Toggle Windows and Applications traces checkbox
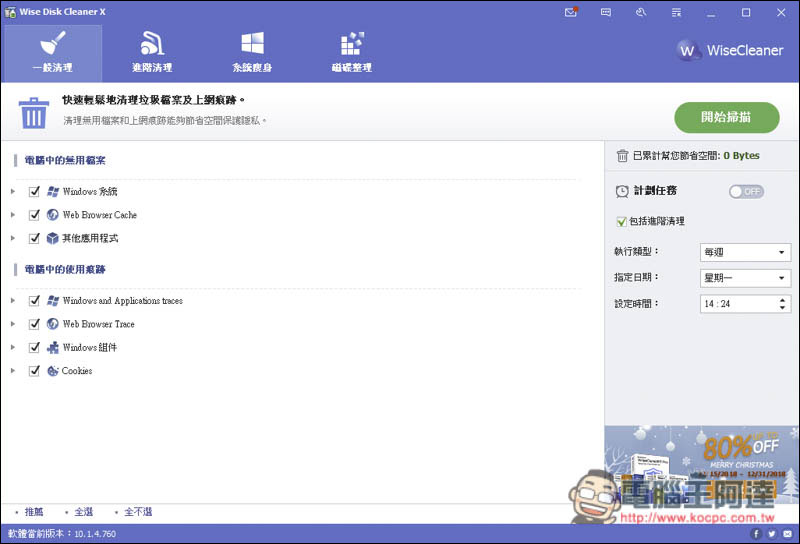The height and width of the screenshot is (544, 800). [34, 301]
